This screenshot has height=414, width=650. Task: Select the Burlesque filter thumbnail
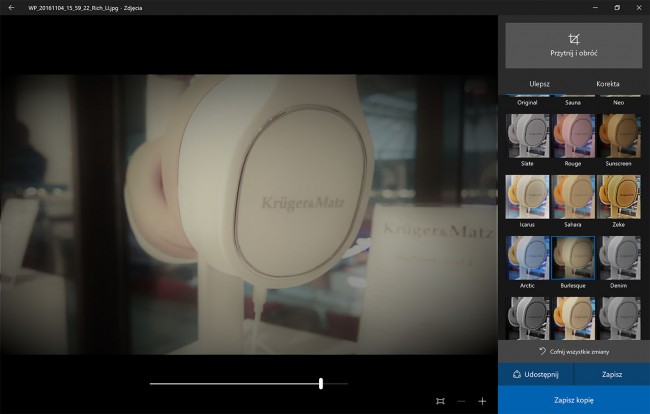(573, 258)
